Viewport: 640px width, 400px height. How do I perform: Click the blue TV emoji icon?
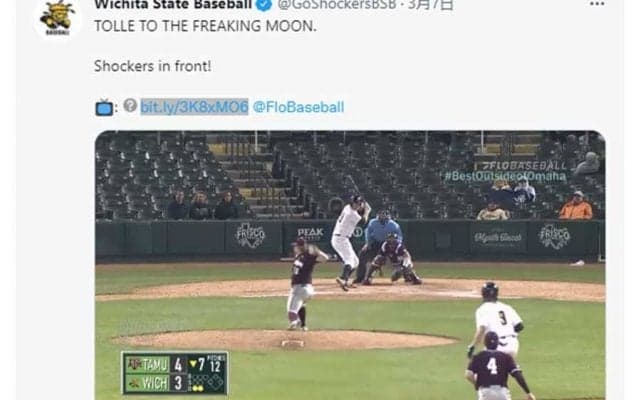tap(104, 108)
